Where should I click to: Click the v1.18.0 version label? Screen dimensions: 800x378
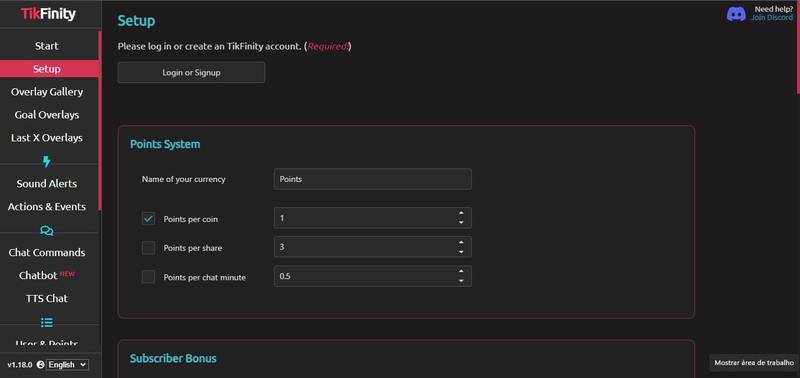pyautogui.click(x=20, y=365)
